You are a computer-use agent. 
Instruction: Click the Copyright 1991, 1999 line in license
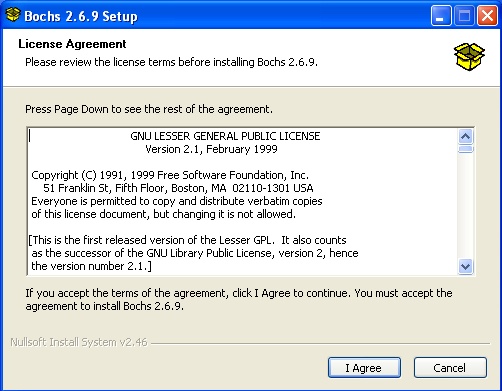coord(170,175)
